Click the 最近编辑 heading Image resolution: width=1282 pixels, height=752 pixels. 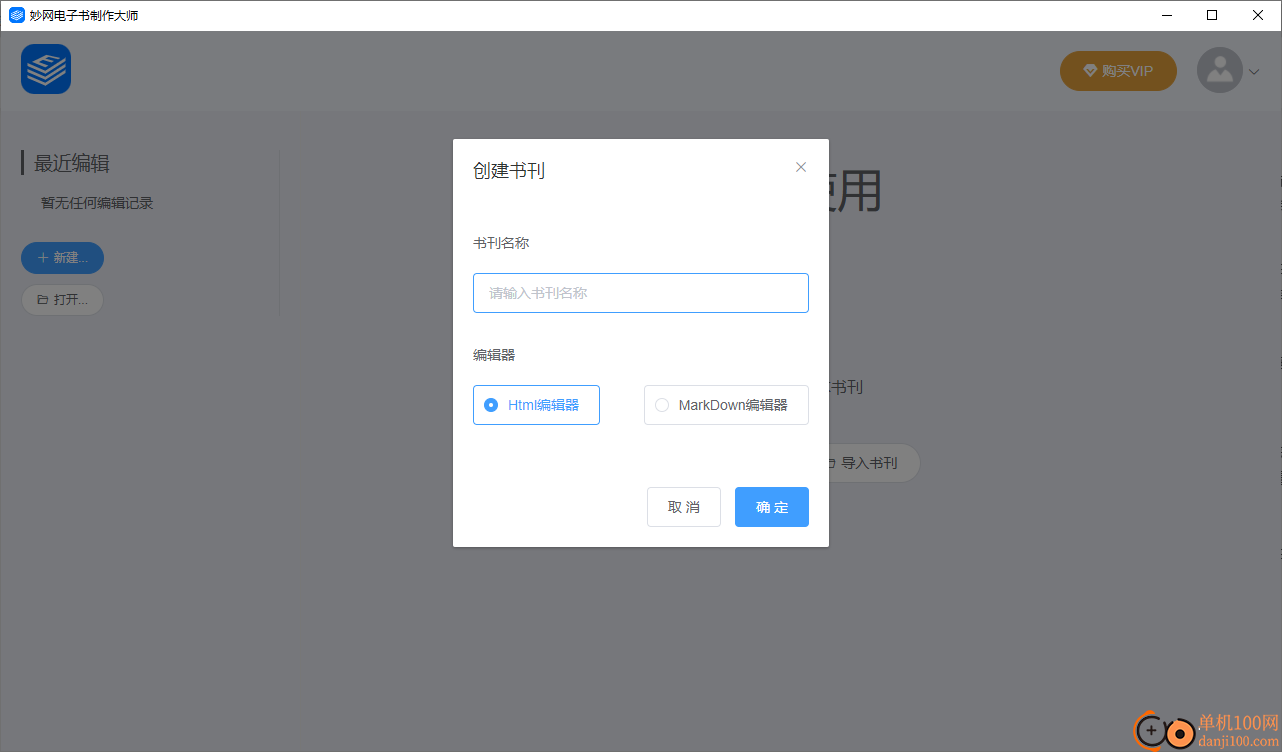coord(72,163)
